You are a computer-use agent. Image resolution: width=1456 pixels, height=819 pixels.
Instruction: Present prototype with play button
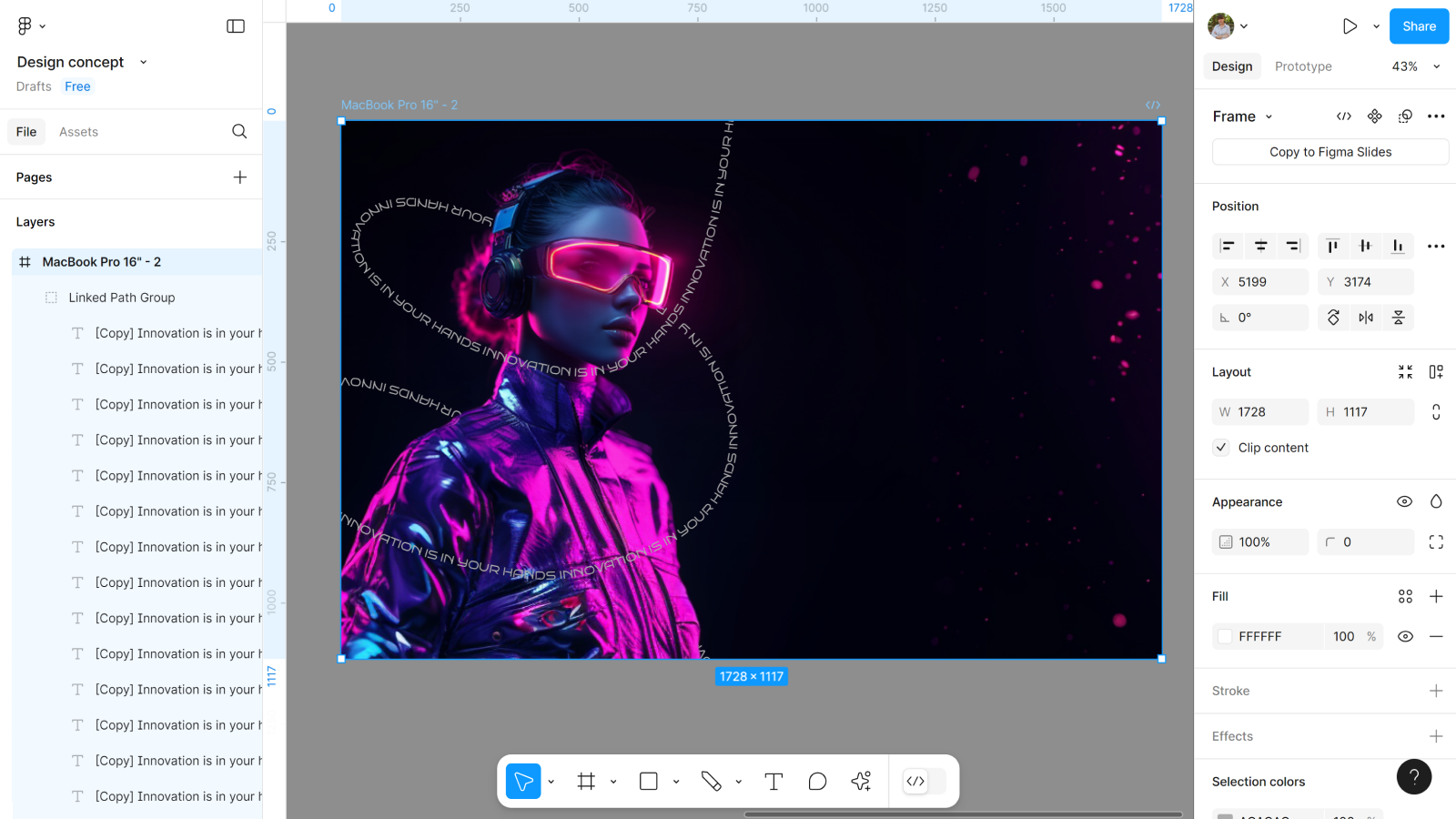tap(1350, 26)
